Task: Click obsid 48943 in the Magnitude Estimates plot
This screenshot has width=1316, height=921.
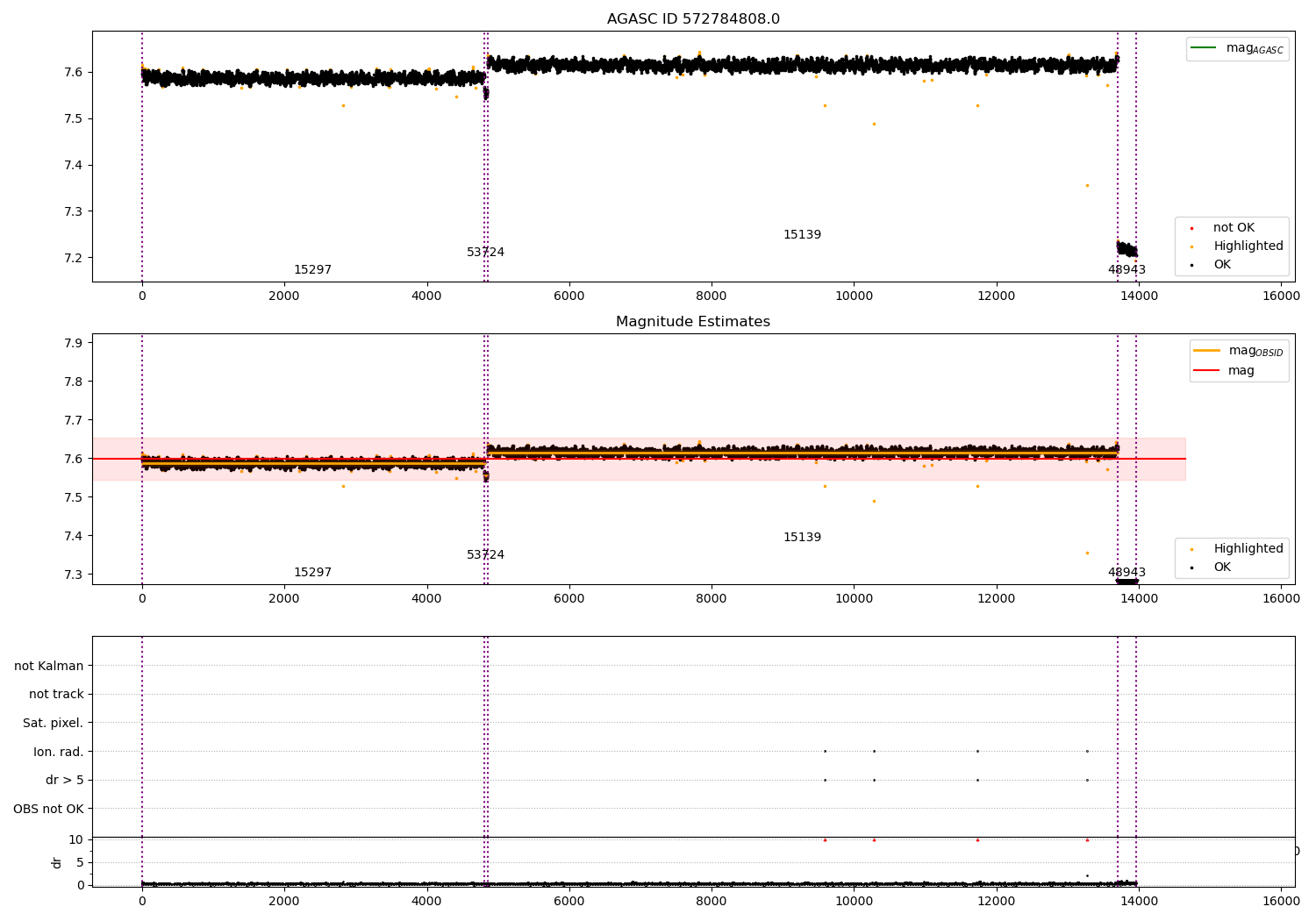Action: tap(1126, 573)
